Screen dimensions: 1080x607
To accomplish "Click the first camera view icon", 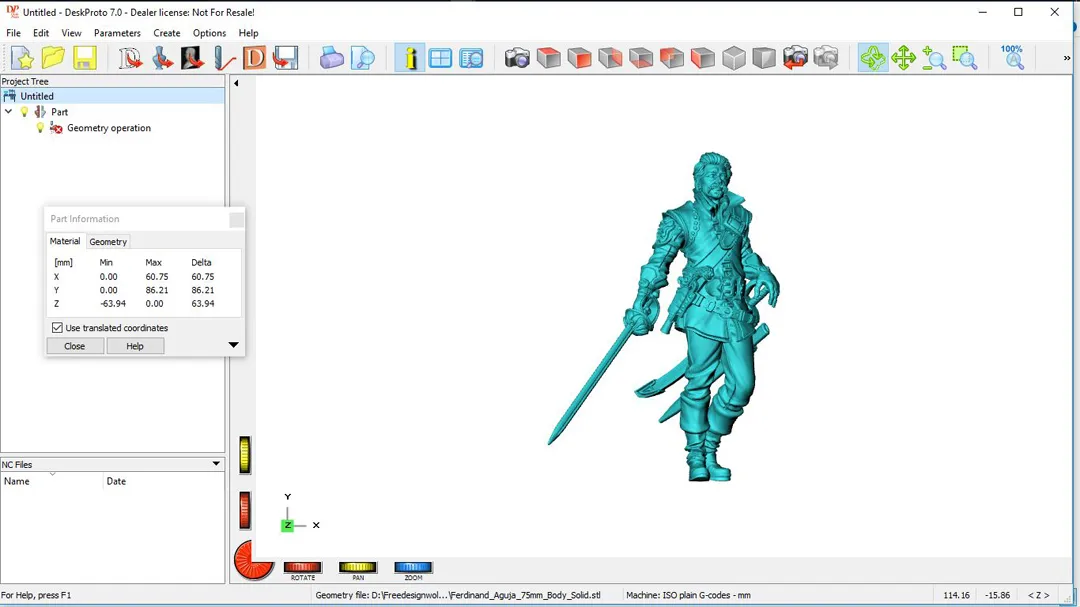I will click(517, 58).
